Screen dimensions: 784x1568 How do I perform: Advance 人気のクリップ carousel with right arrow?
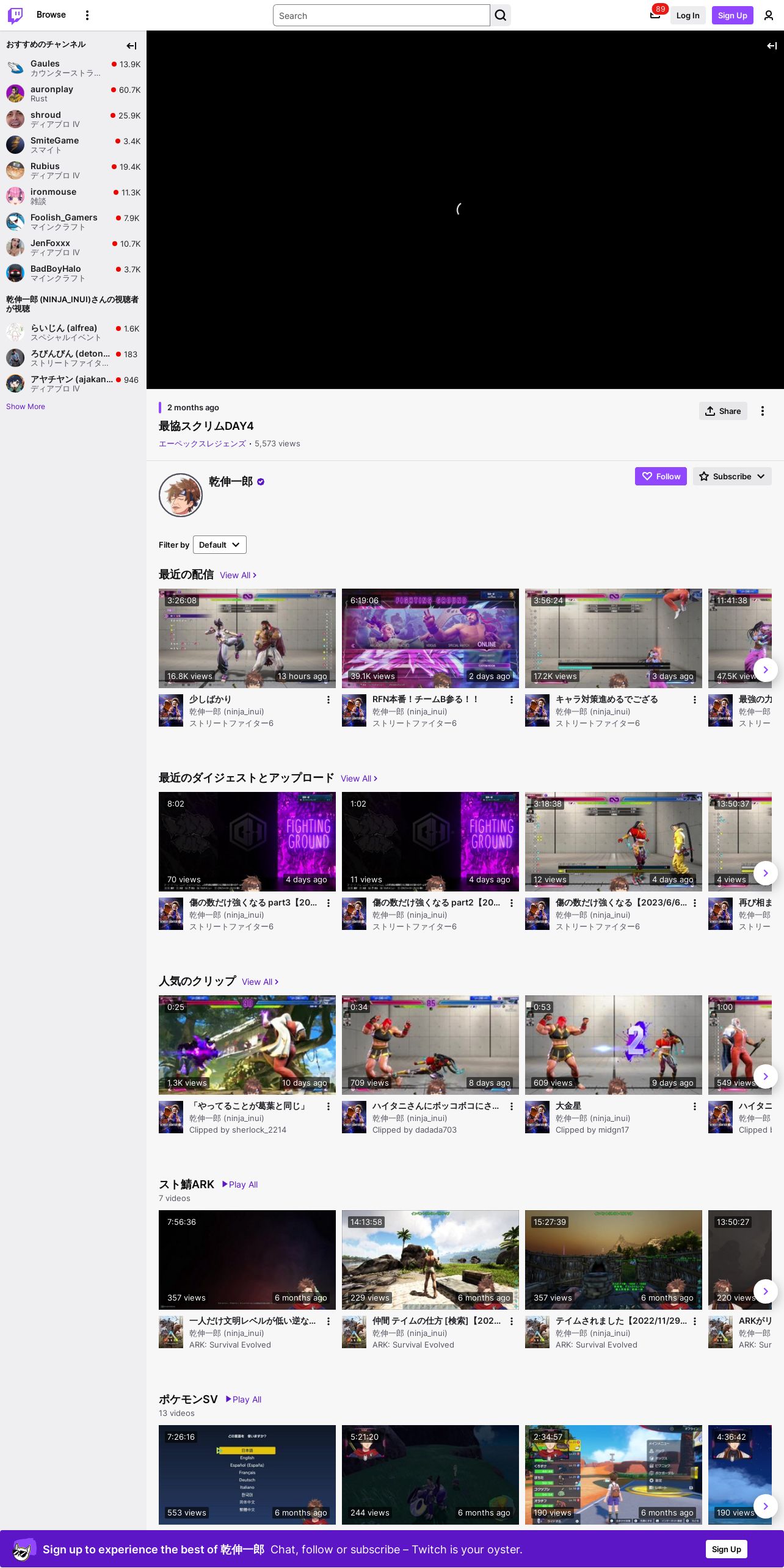pos(766,1076)
